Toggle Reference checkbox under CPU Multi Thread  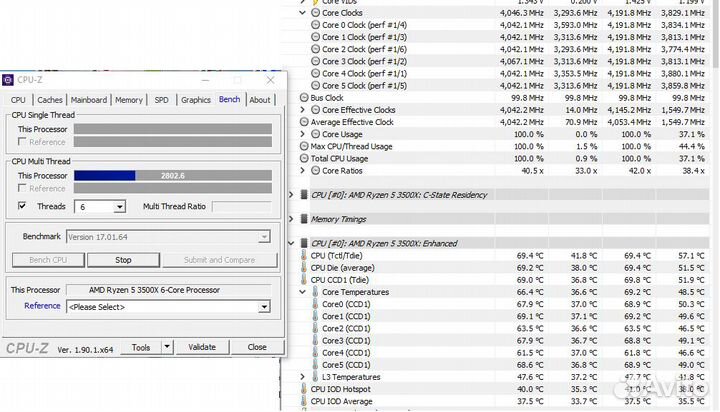pos(22,188)
